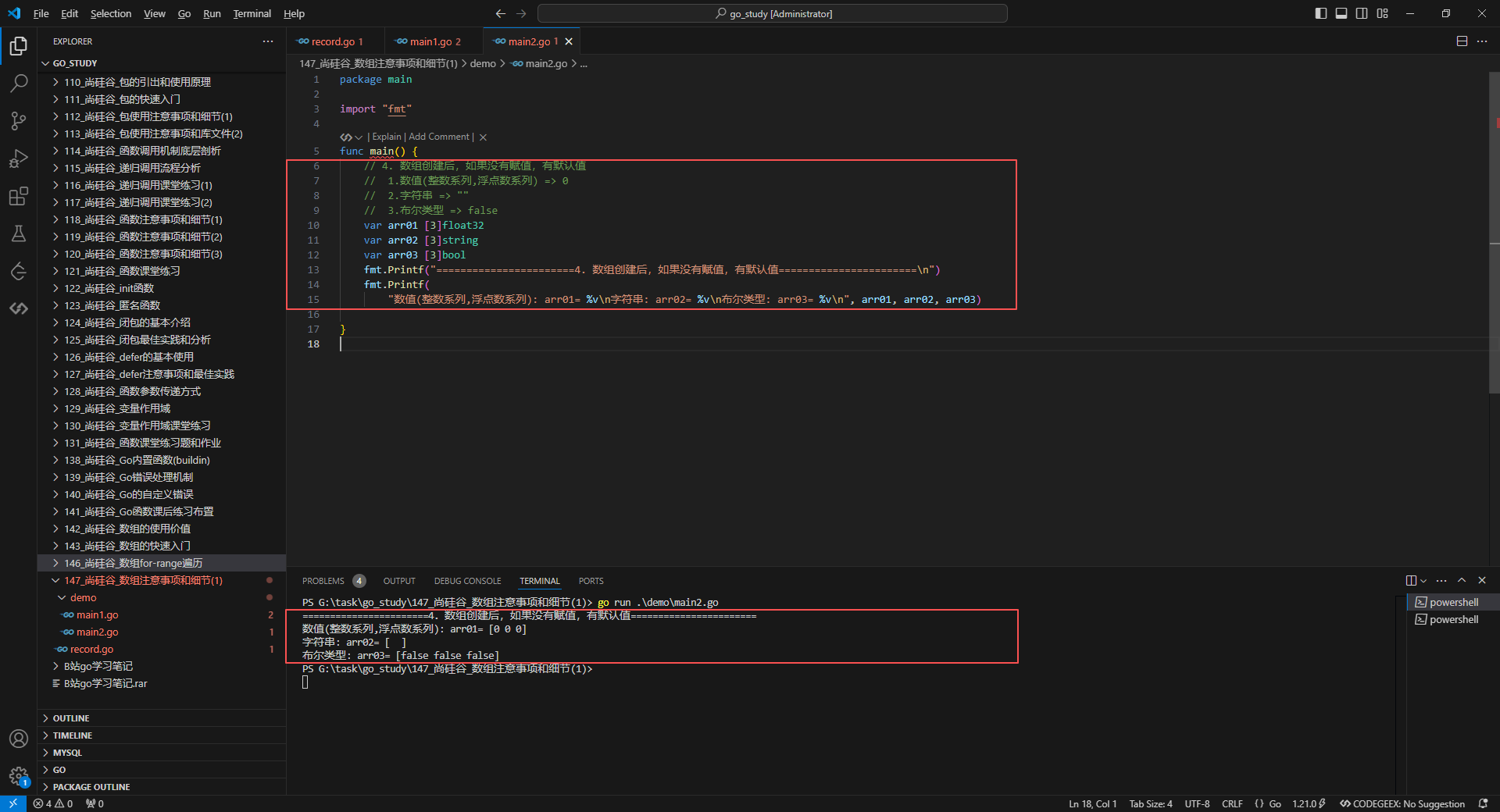Change indentation via Tab Size: 4
Image resolution: width=1500 pixels, height=812 pixels.
point(1150,803)
